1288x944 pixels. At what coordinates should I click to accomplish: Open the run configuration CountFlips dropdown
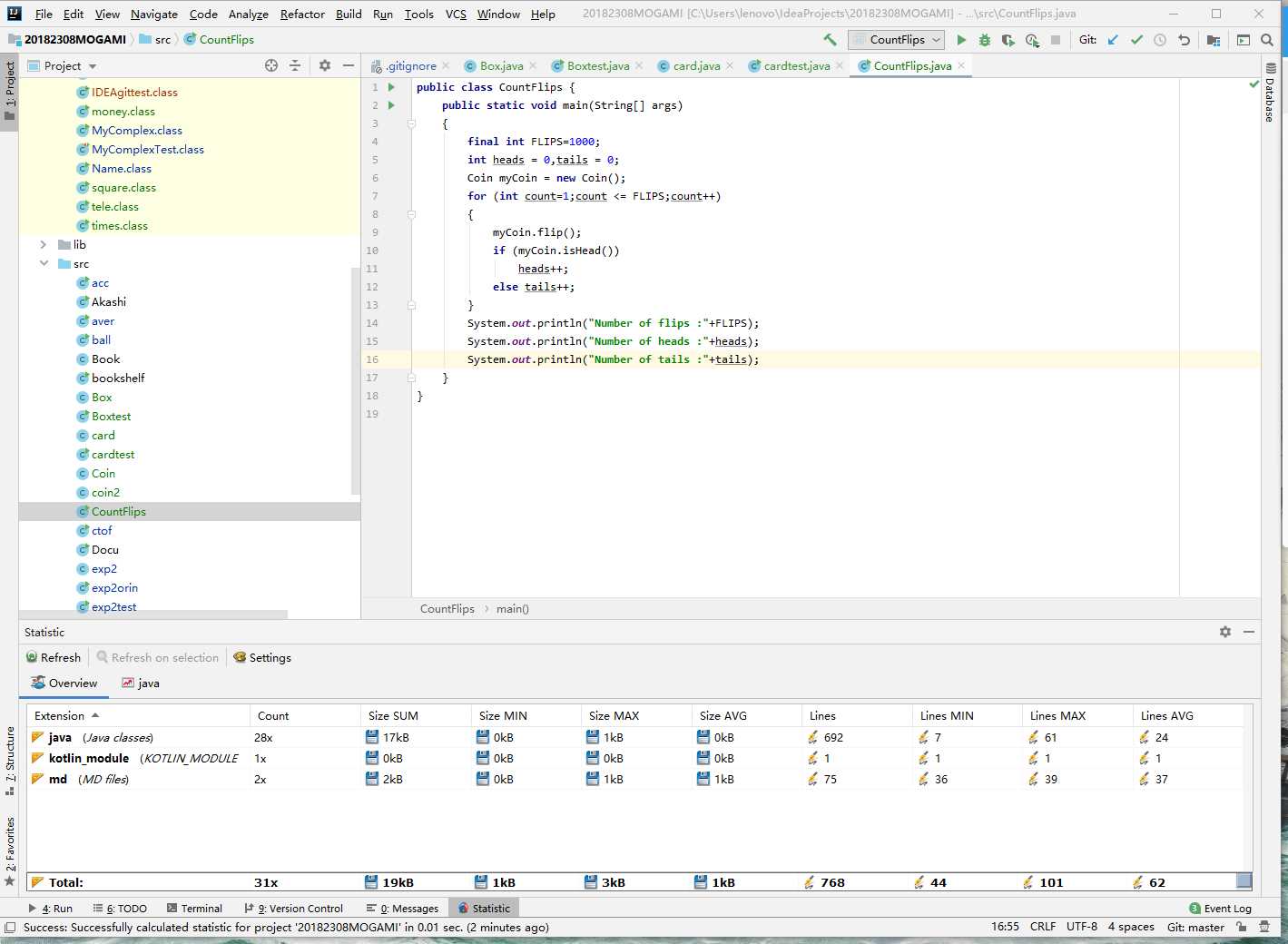[896, 40]
